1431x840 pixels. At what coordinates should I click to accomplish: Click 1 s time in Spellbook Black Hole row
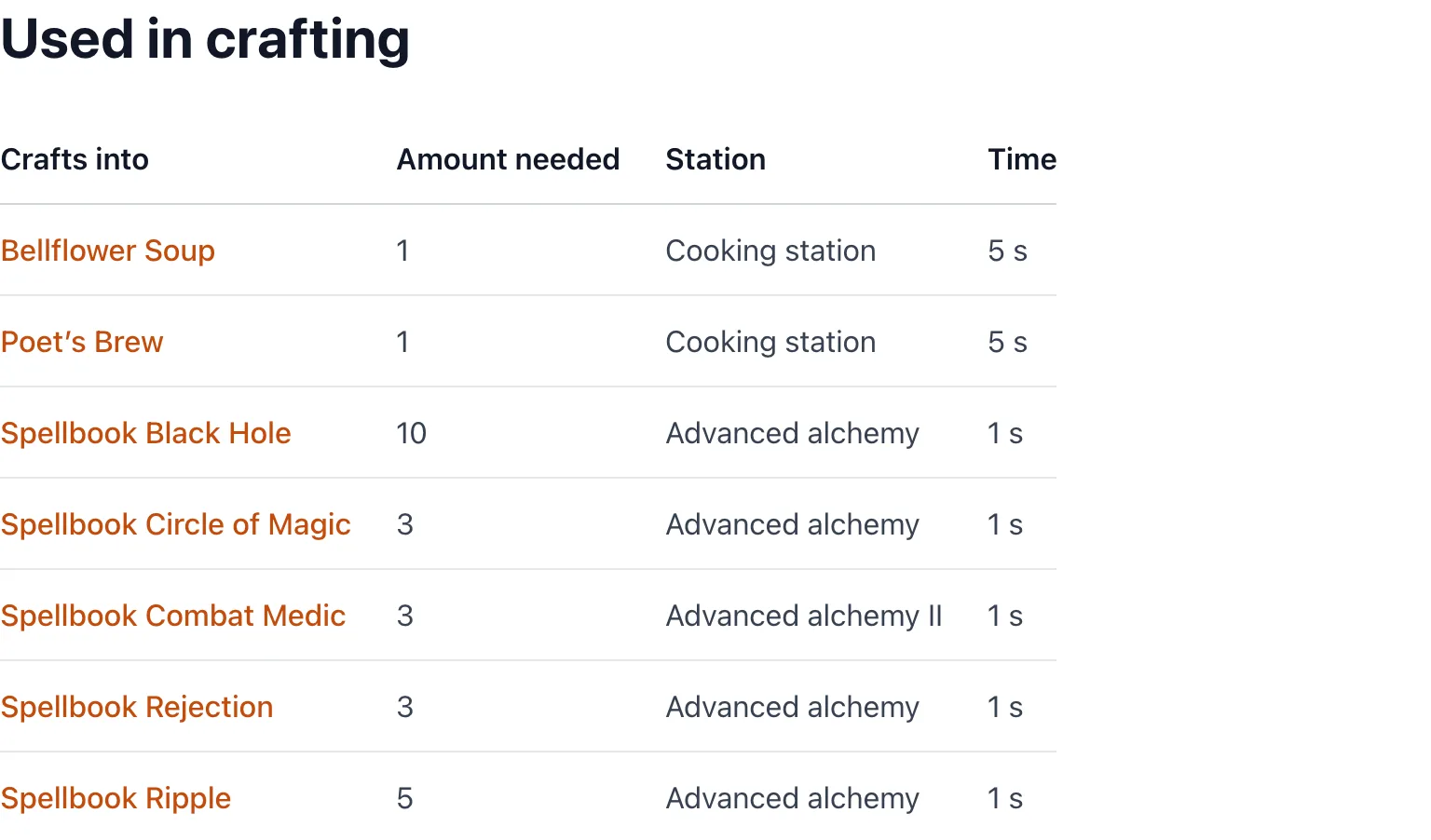tap(1005, 433)
